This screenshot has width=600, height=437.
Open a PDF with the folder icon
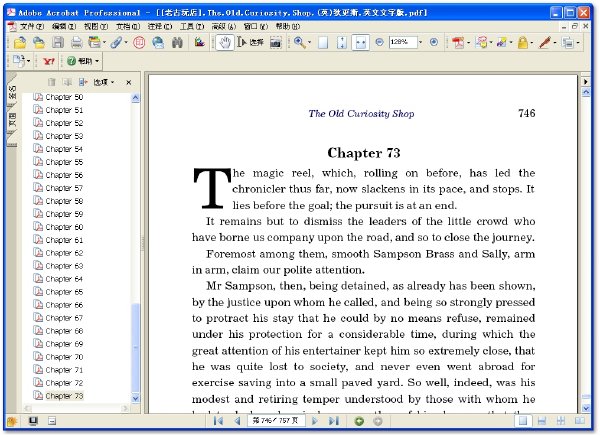coord(20,42)
